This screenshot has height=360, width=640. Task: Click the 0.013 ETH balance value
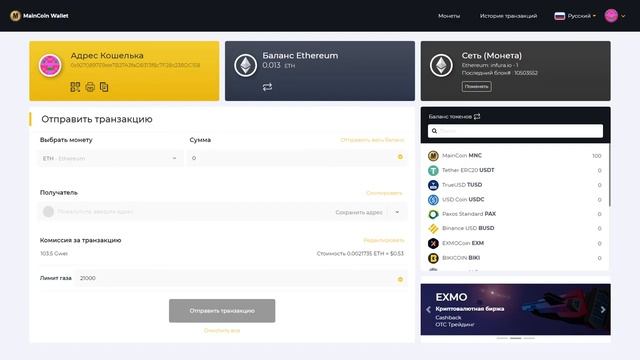point(278,65)
